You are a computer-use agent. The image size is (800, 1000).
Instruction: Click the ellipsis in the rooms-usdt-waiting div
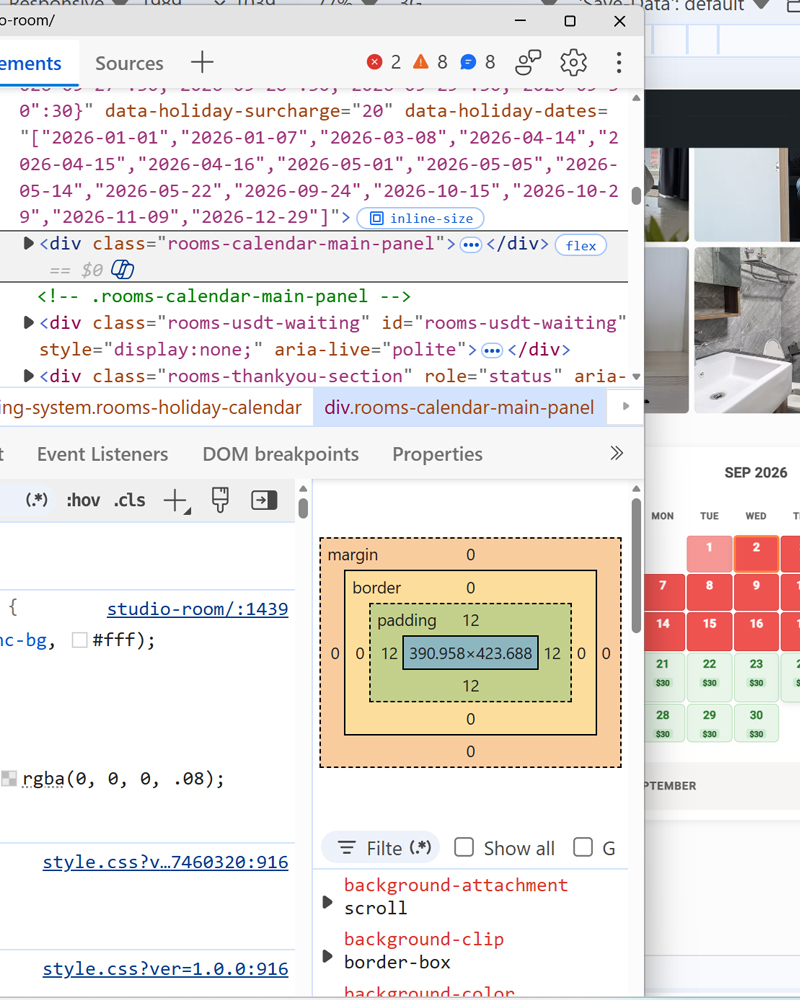tap(492, 350)
